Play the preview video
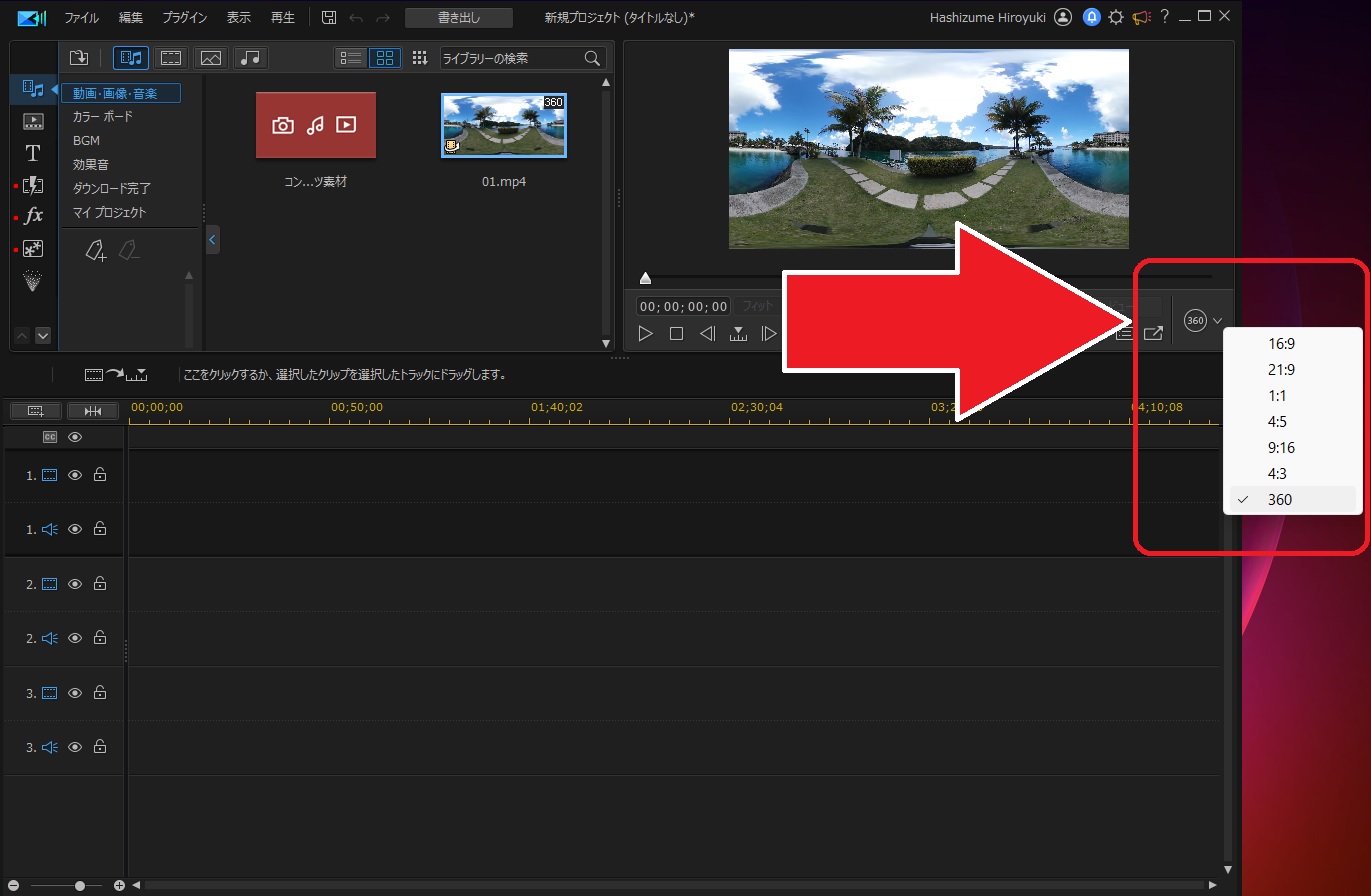The width and height of the screenshot is (1371, 896). click(645, 333)
